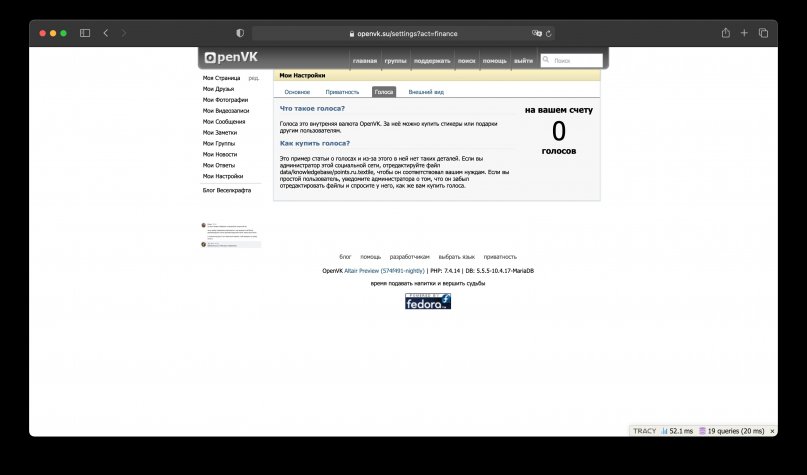Open Мои Новости in the sidebar
The height and width of the screenshot is (475, 807).
click(220, 154)
